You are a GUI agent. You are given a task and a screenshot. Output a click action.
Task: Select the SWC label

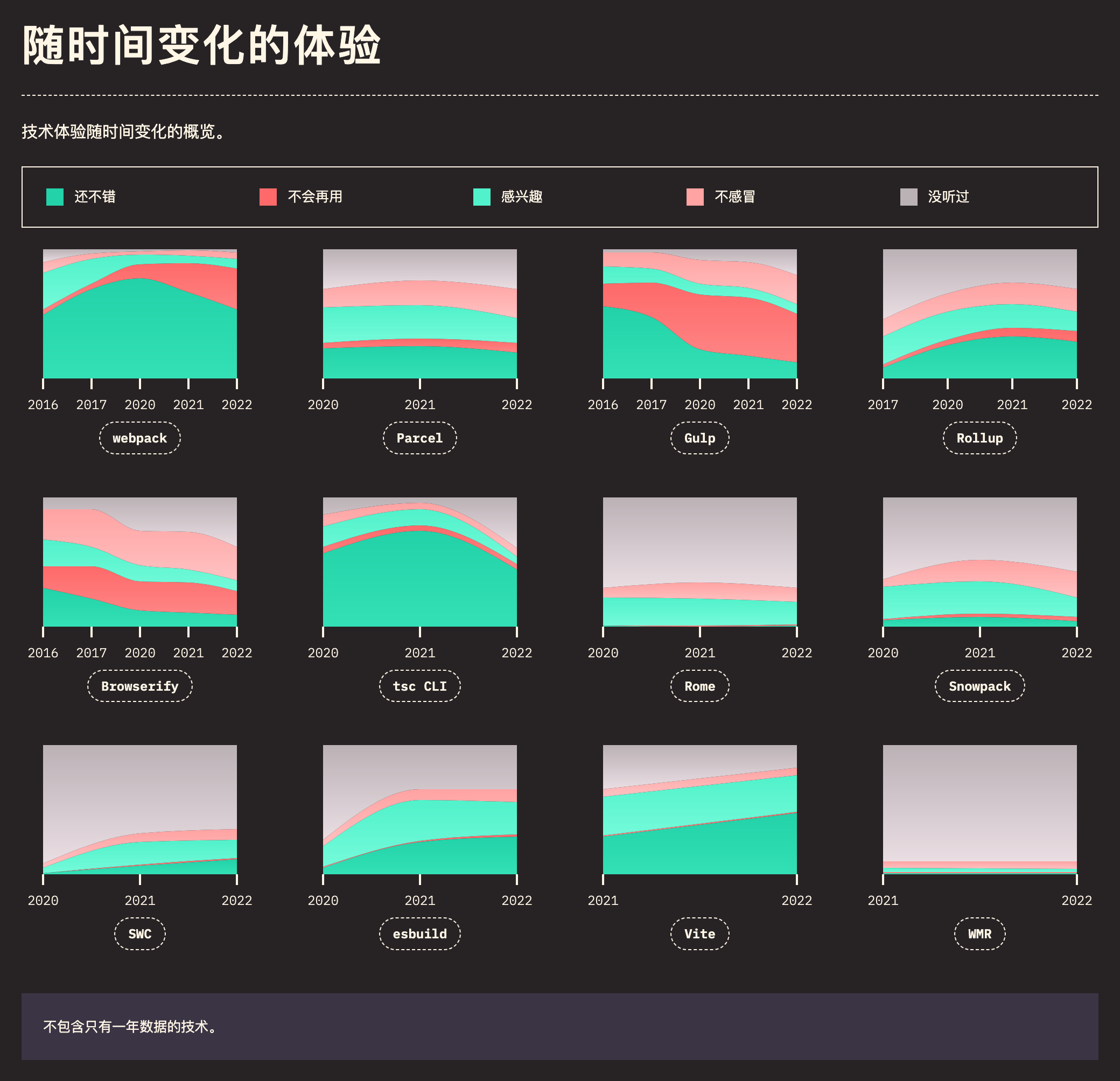(139, 933)
